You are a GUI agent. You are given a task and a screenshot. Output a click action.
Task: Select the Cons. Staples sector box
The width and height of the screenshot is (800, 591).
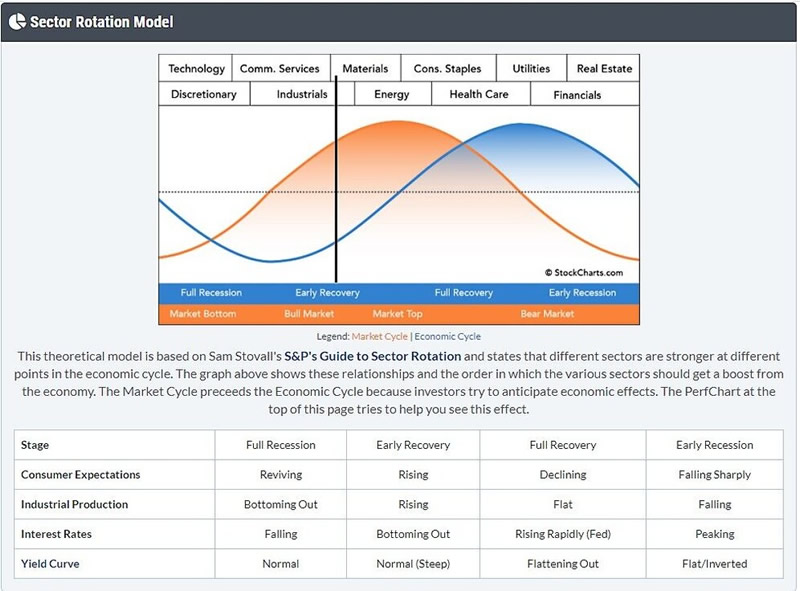[447, 69]
